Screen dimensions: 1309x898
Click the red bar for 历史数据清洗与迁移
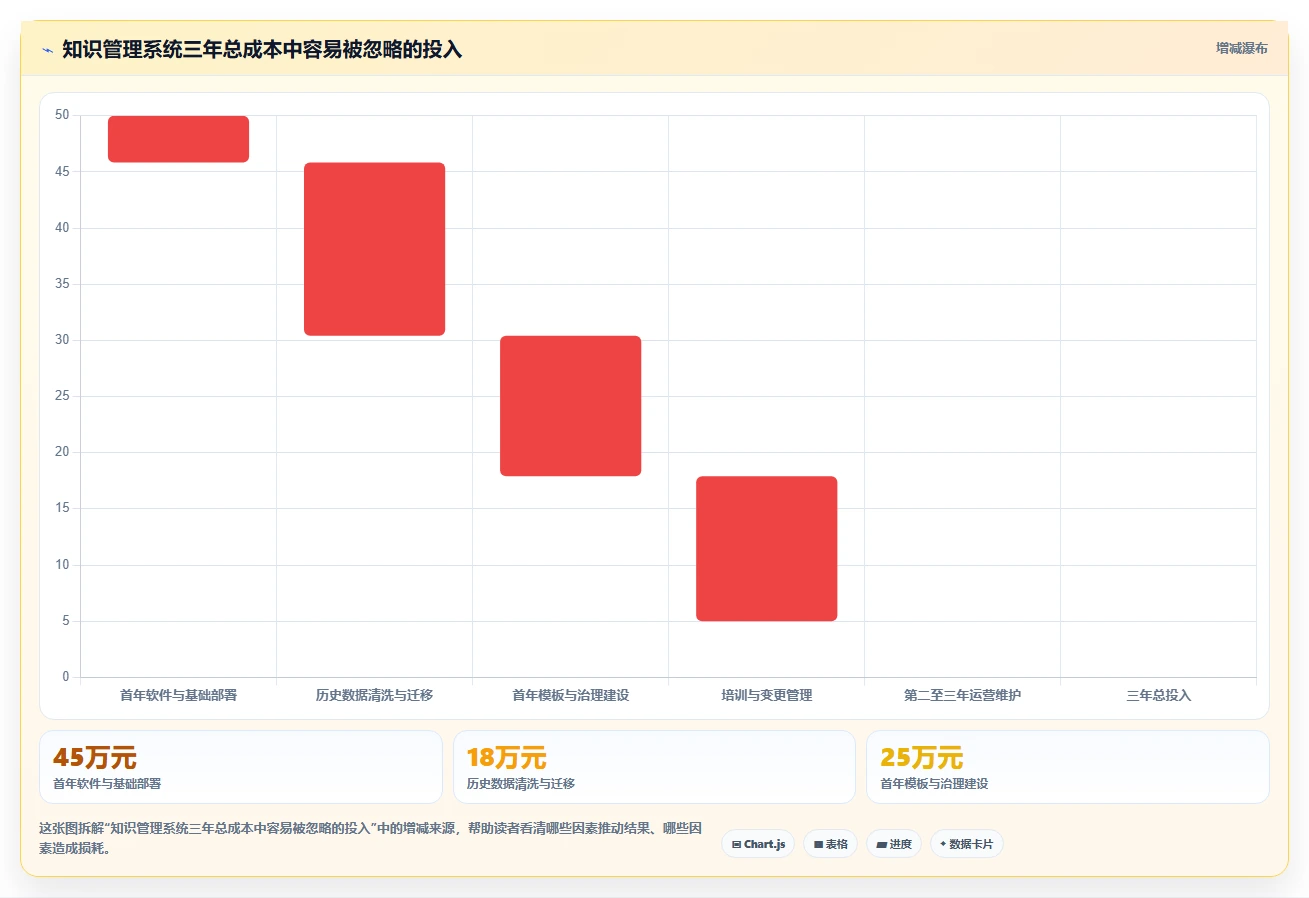pos(374,249)
